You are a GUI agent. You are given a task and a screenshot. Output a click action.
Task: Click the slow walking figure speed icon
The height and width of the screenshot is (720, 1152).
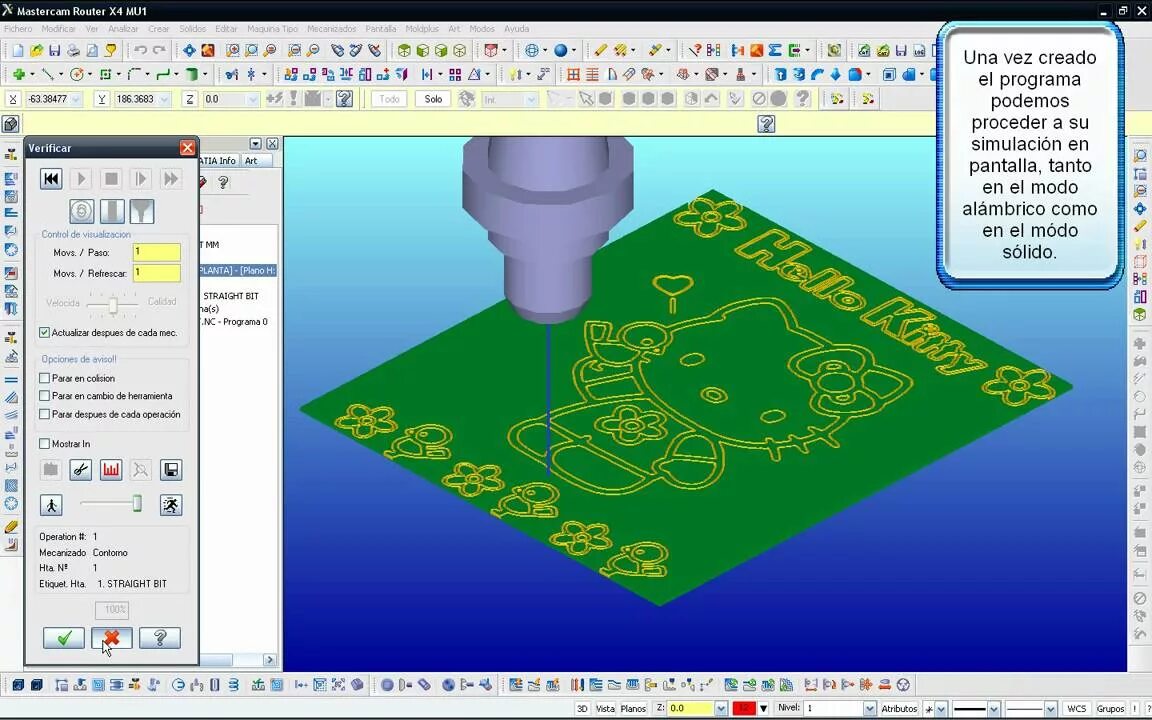pos(51,505)
